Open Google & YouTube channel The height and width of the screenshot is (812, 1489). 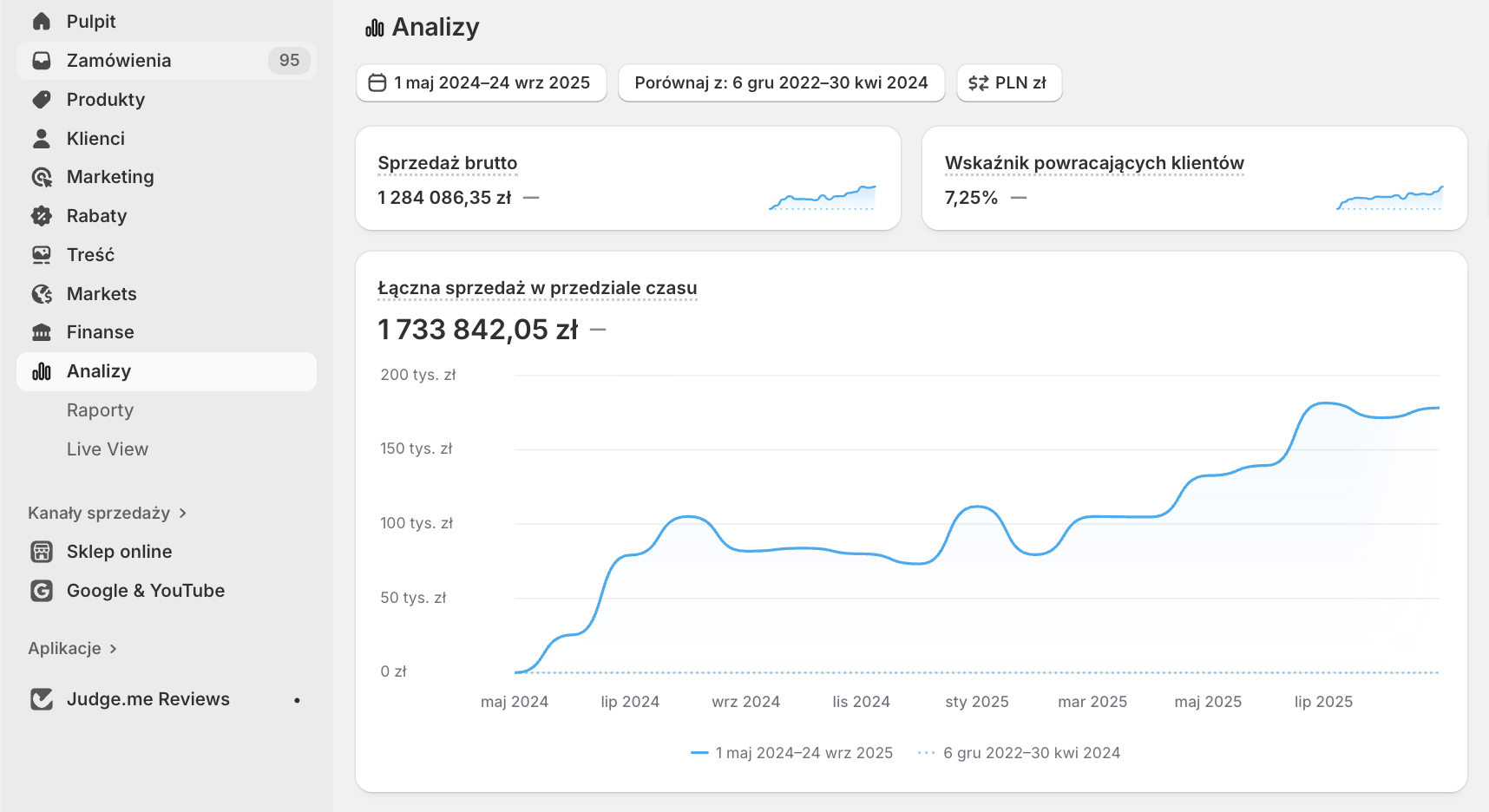coord(166,591)
